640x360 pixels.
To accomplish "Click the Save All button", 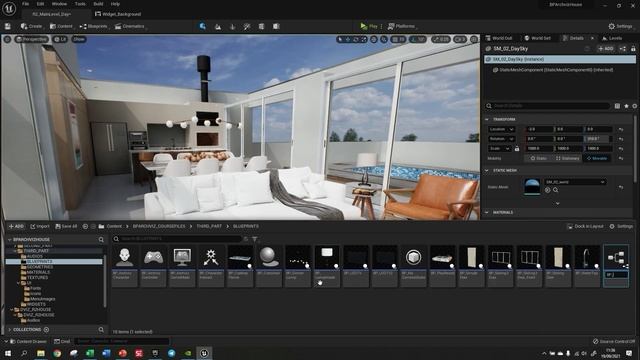I will 66,226.
